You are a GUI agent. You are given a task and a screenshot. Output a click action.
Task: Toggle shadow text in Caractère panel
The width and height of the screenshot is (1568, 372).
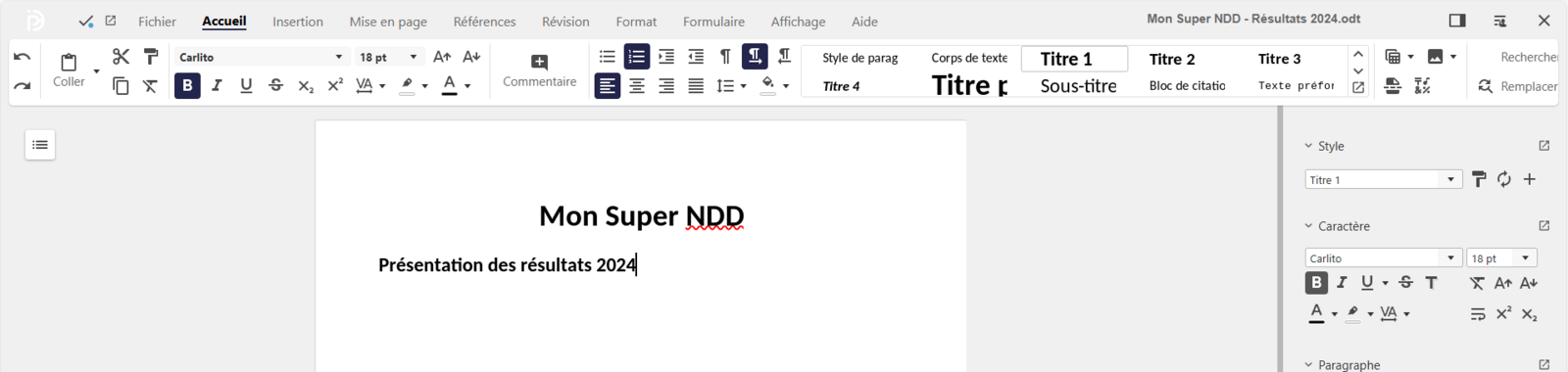[1432, 283]
